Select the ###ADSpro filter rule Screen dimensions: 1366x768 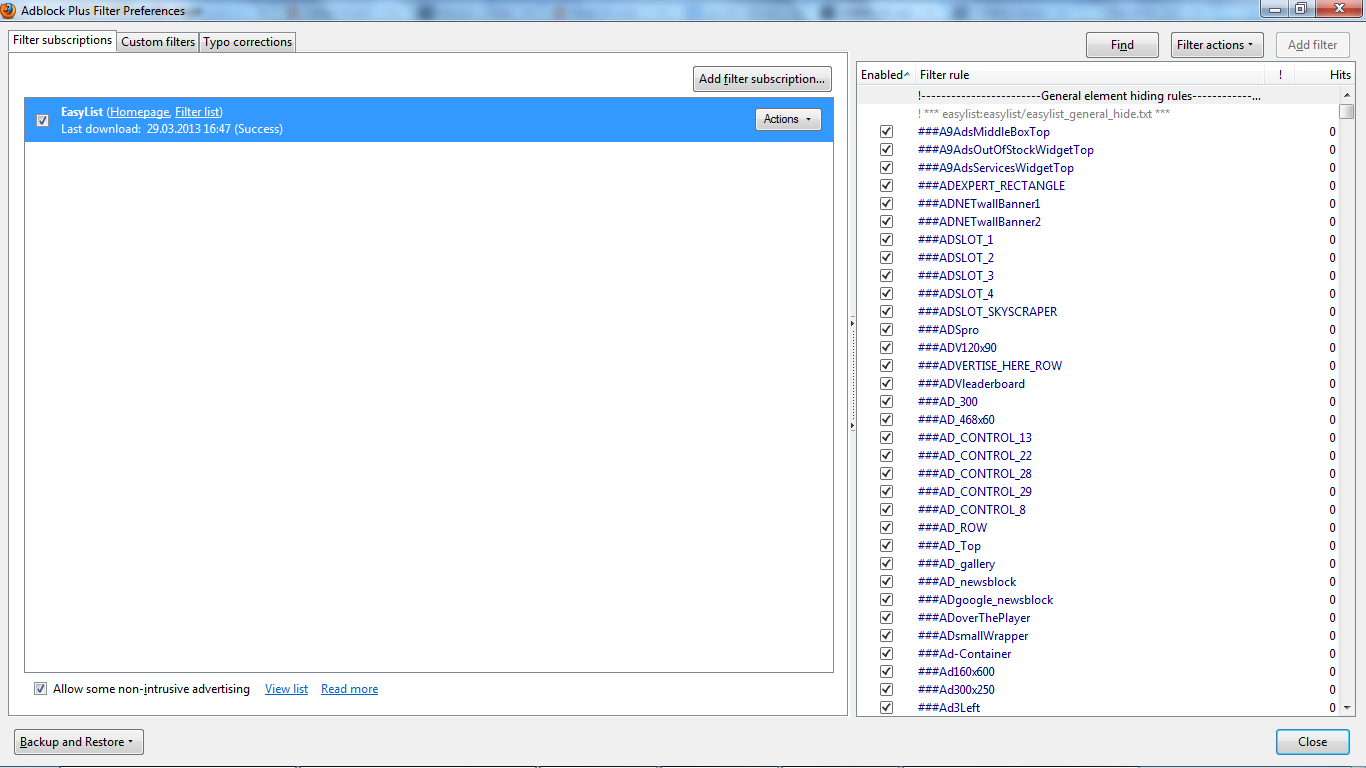[x=947, y=330]
